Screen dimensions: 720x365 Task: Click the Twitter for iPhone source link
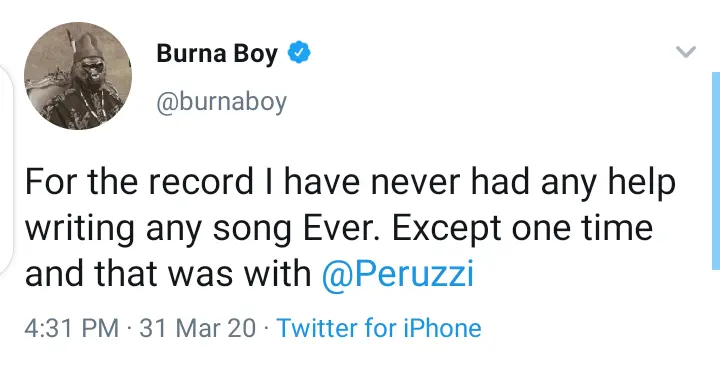pos(379,328)
